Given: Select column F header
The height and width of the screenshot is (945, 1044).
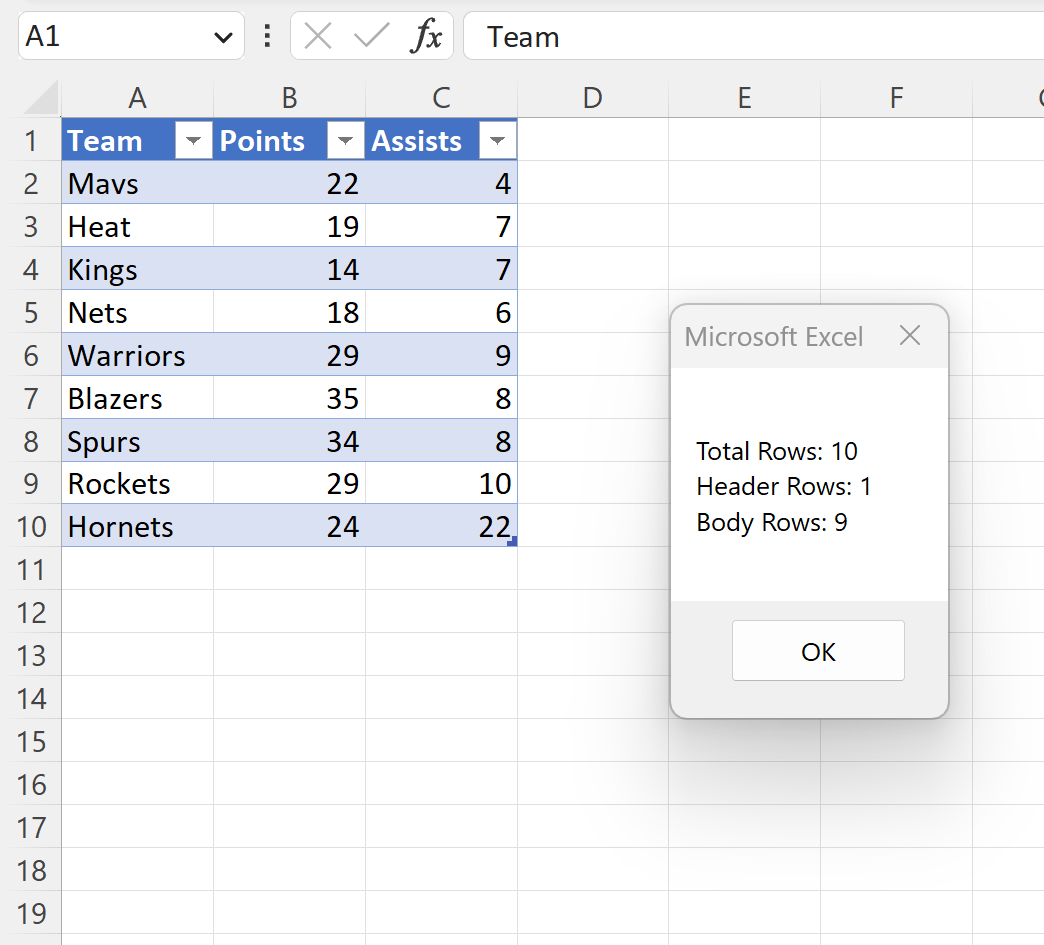Looking at the screenshot, I should [896, 98].
